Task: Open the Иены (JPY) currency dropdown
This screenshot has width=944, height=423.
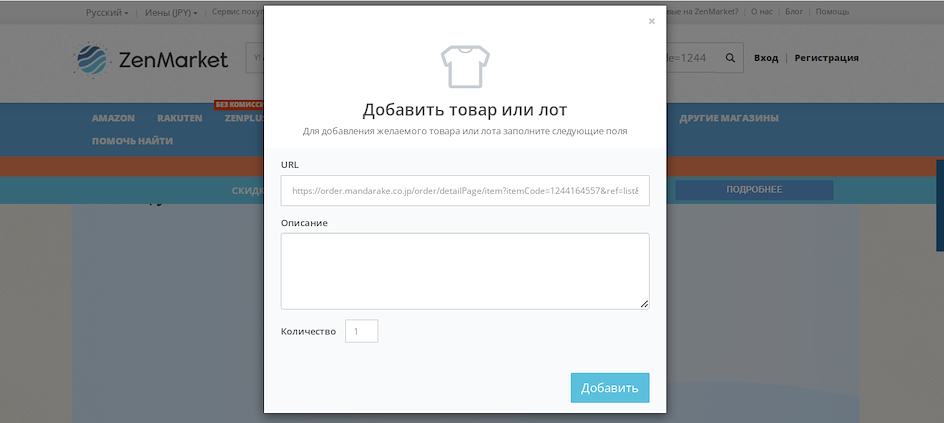Action: (171, 12)
